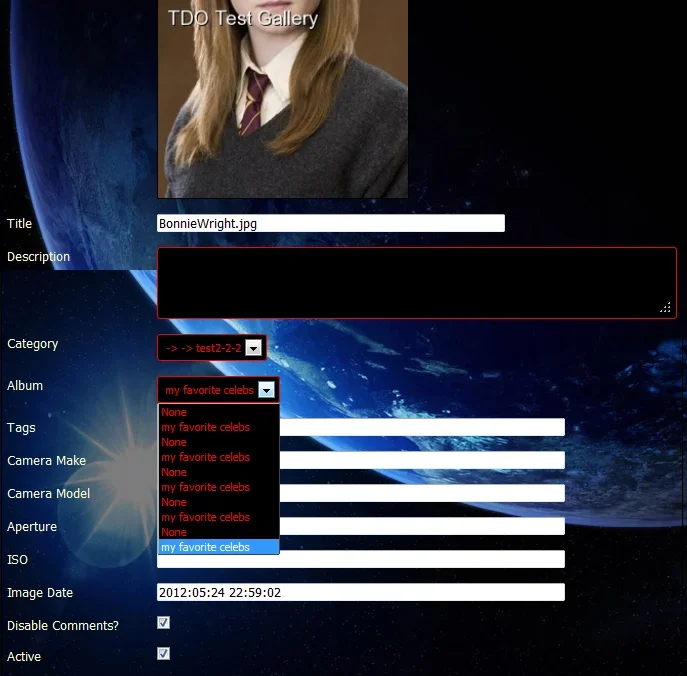This screenshot has width=687, height=676.
Task: Choose the highlighted my favorite celebs option
Action: pos(218,547)
